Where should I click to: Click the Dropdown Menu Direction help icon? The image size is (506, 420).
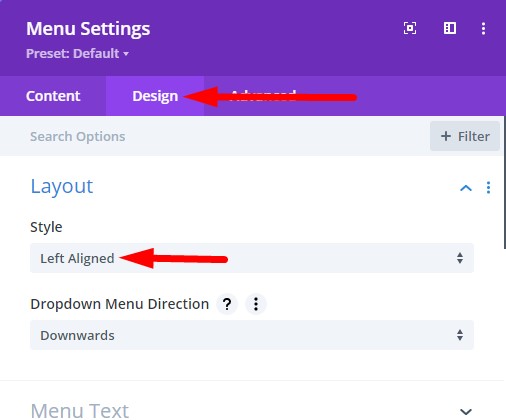(227, 304)
